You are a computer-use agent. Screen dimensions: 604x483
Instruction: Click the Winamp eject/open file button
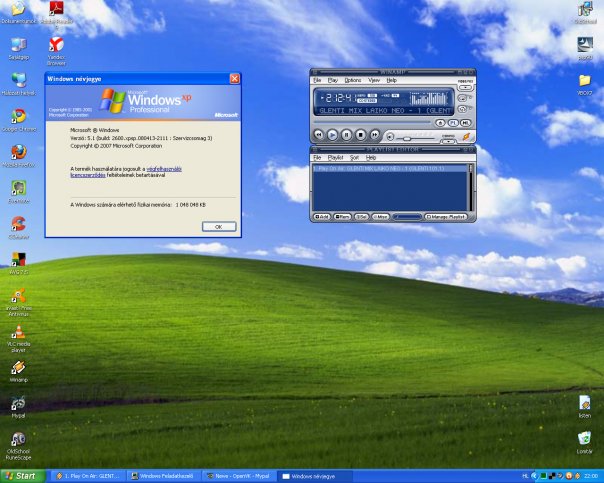[x=440, y=123]
